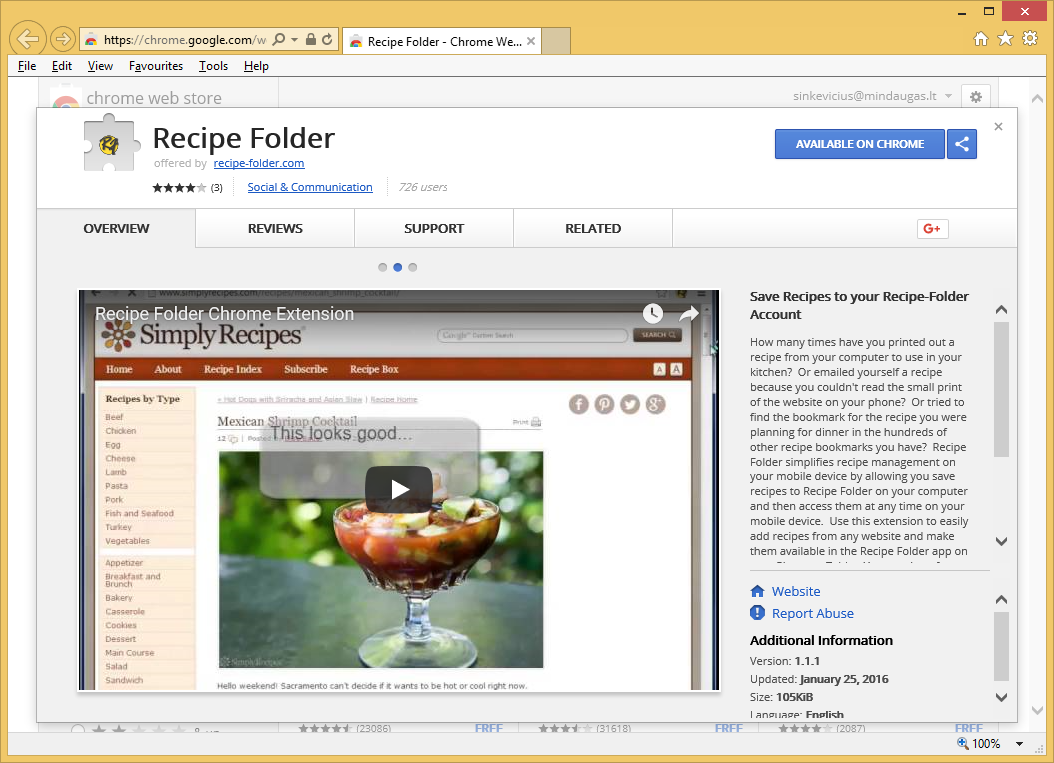Go forward with the browser forward arrow
The height and width of the screenshot is (763, 1054).
coord(63,39)
